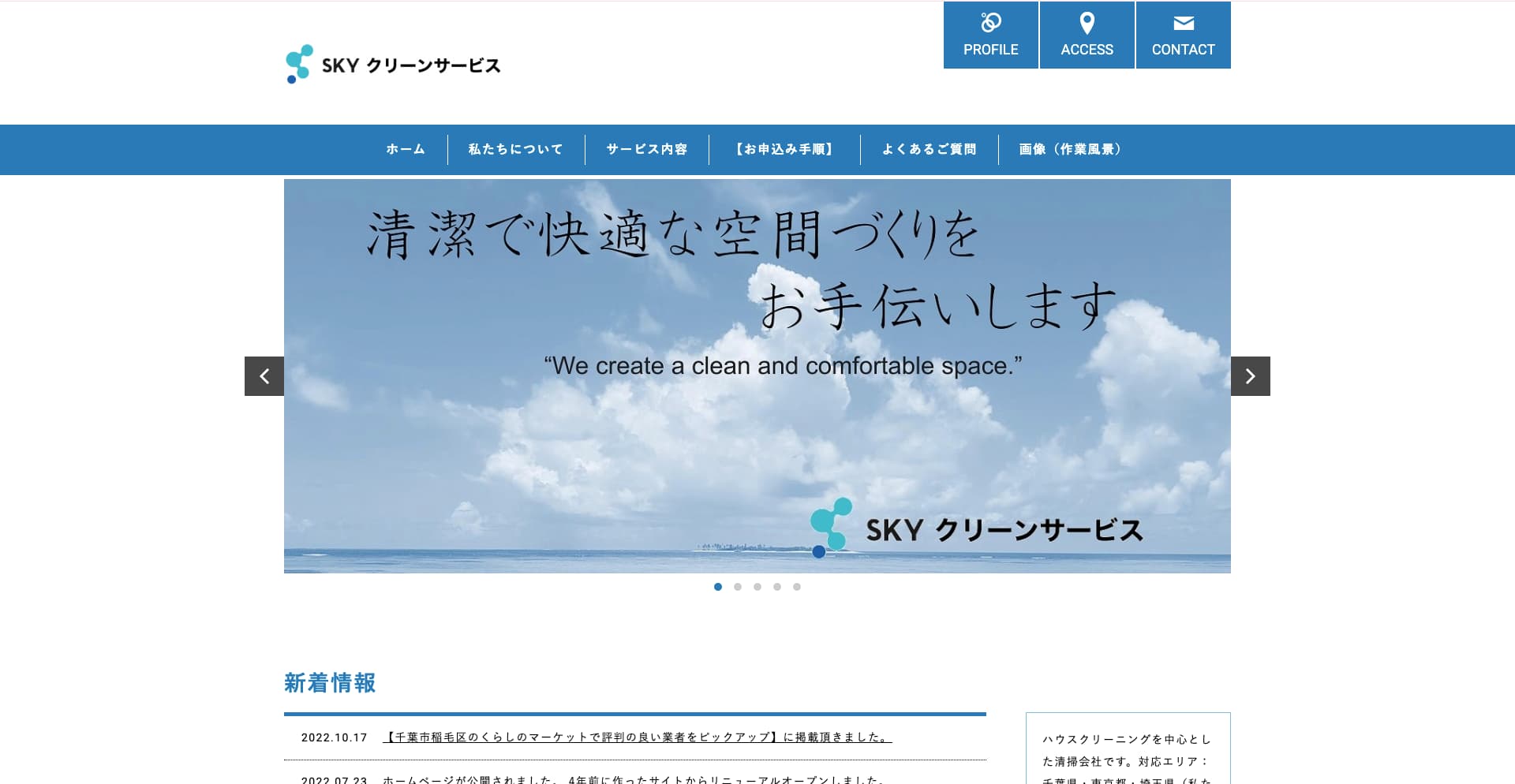Advance slider with the right arrow

tap(1250, 376)
